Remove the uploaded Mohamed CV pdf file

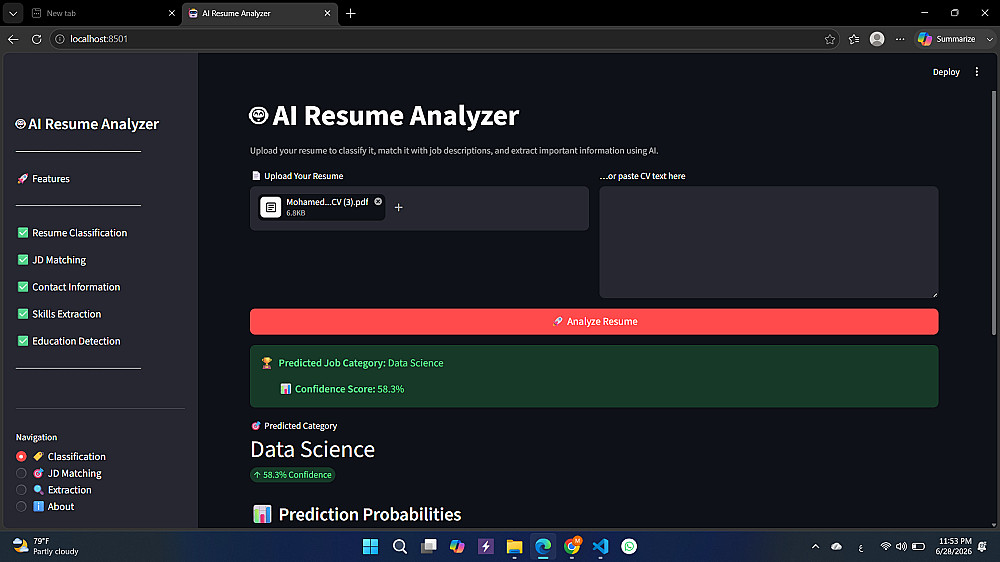point(378,202)
